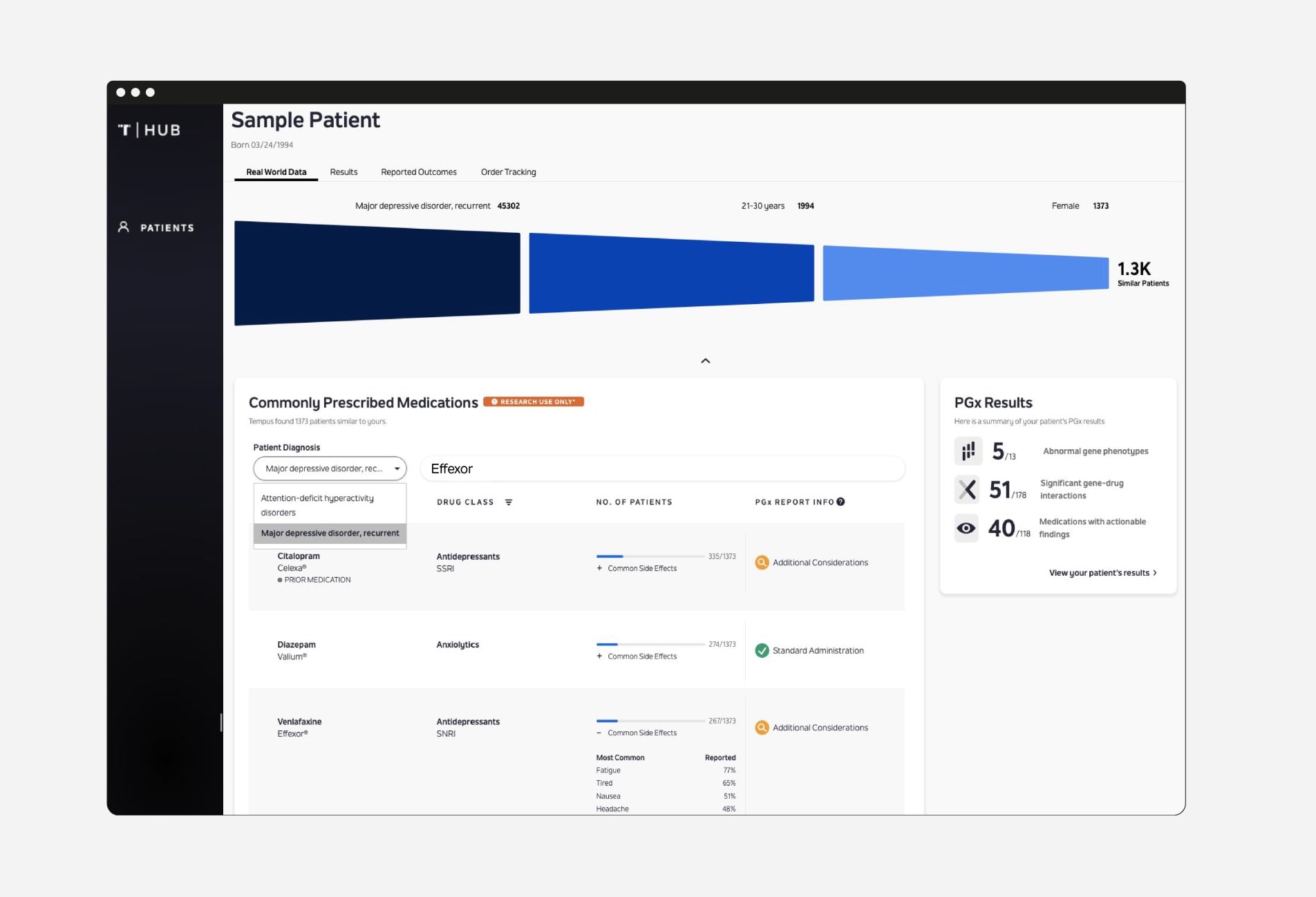Click Standard Administration label for Diazepam
This screenshot has height=897, width=1316.
coord(818,650)
